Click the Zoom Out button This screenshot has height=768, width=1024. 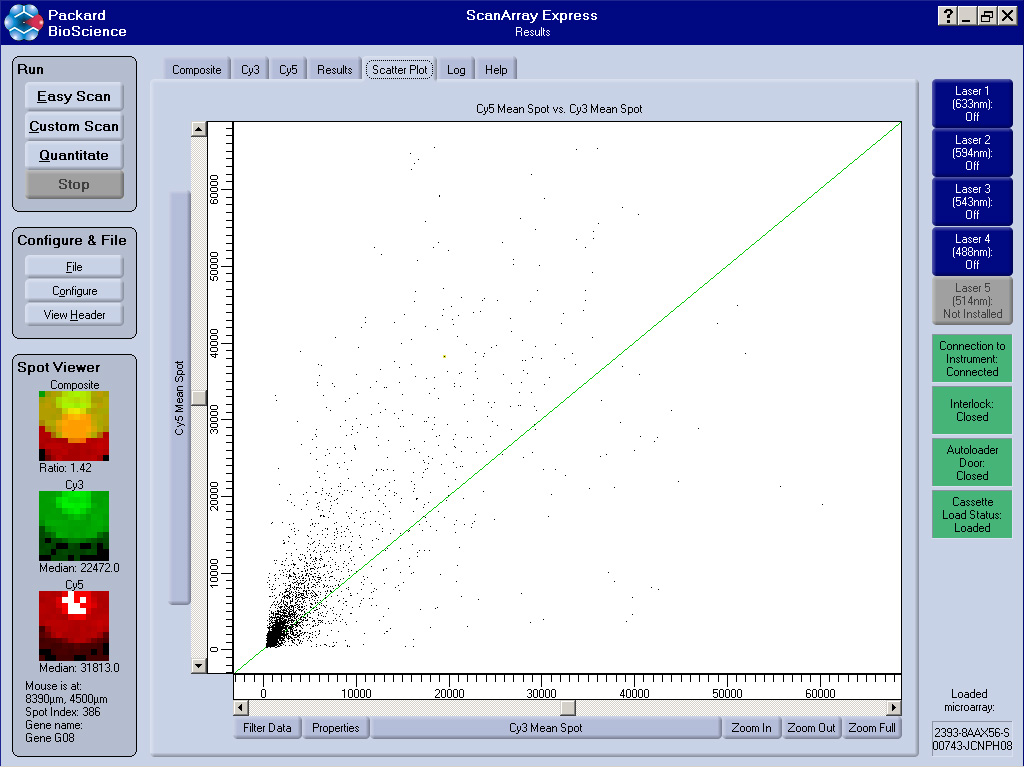[x=811, y=728]
